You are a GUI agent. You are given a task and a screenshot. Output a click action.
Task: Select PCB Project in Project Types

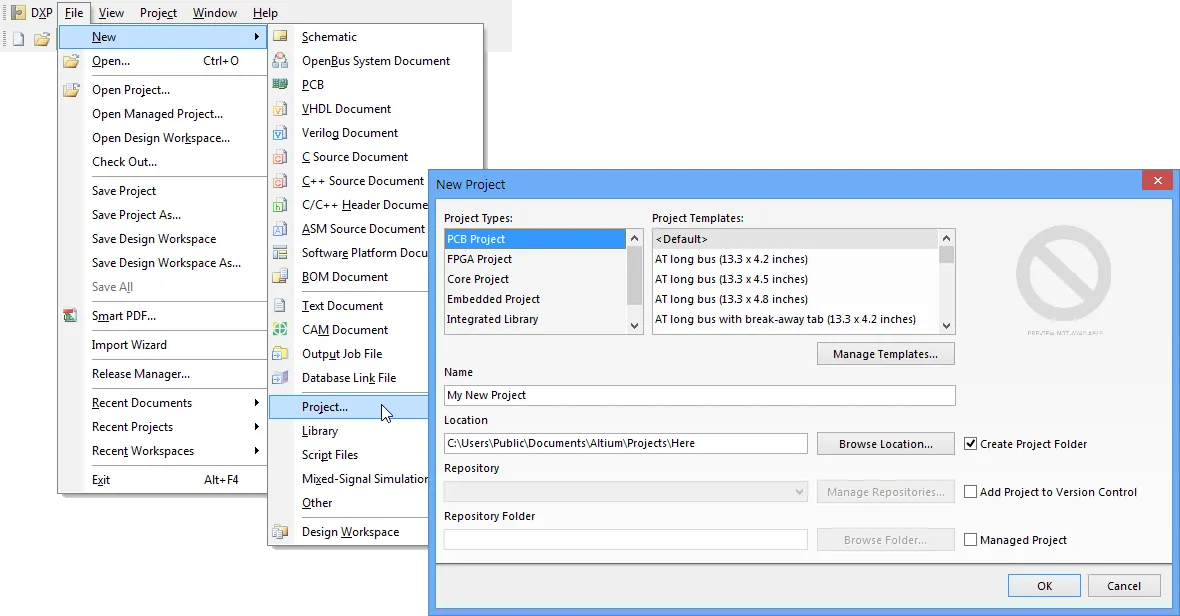click(x=535, y=238)
